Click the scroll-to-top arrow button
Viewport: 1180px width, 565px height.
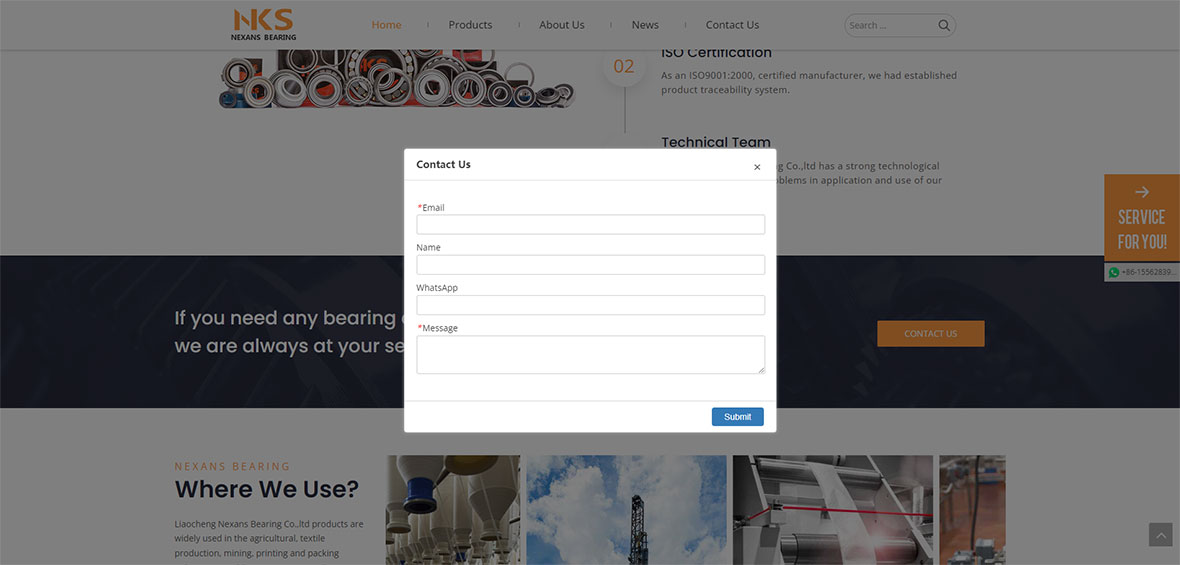(1159, 535)
